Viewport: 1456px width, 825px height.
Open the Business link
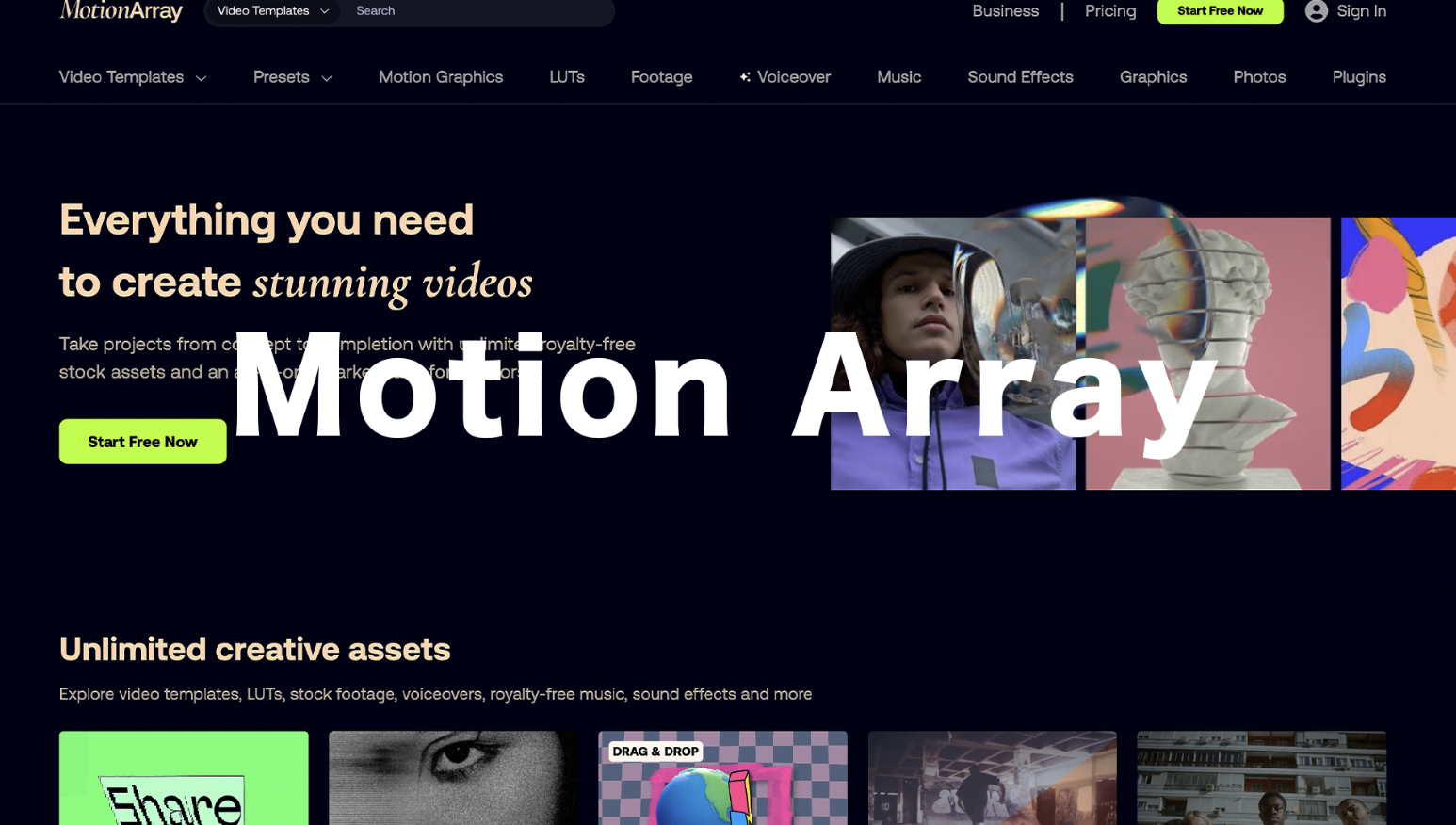[1005, 11]
